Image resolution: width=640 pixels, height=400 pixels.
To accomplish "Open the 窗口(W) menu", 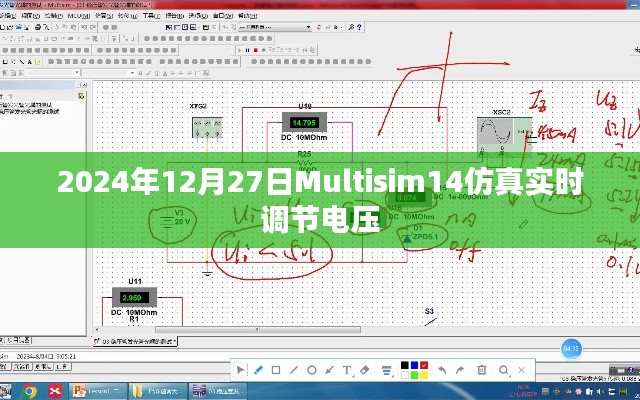I will (x=223, y=16).
